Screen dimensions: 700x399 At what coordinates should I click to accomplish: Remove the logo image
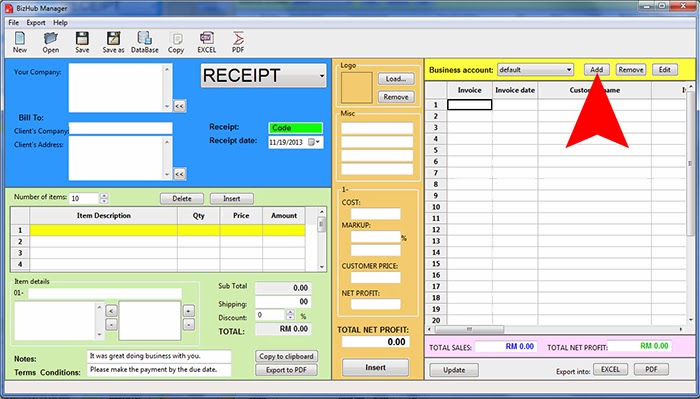coord(396,97)
